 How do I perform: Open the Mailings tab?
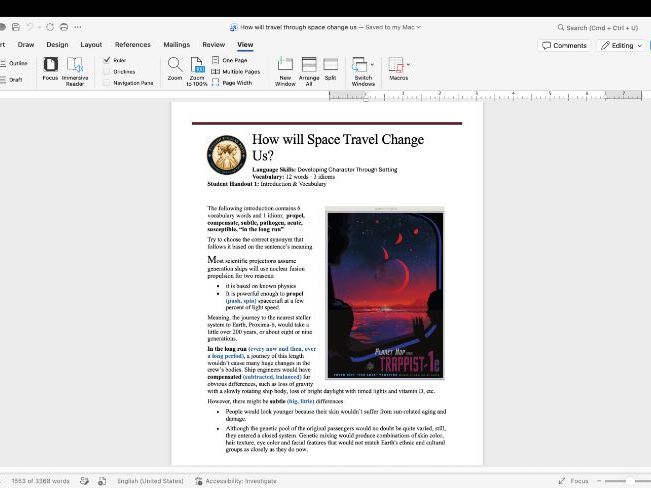pos(176,44)
